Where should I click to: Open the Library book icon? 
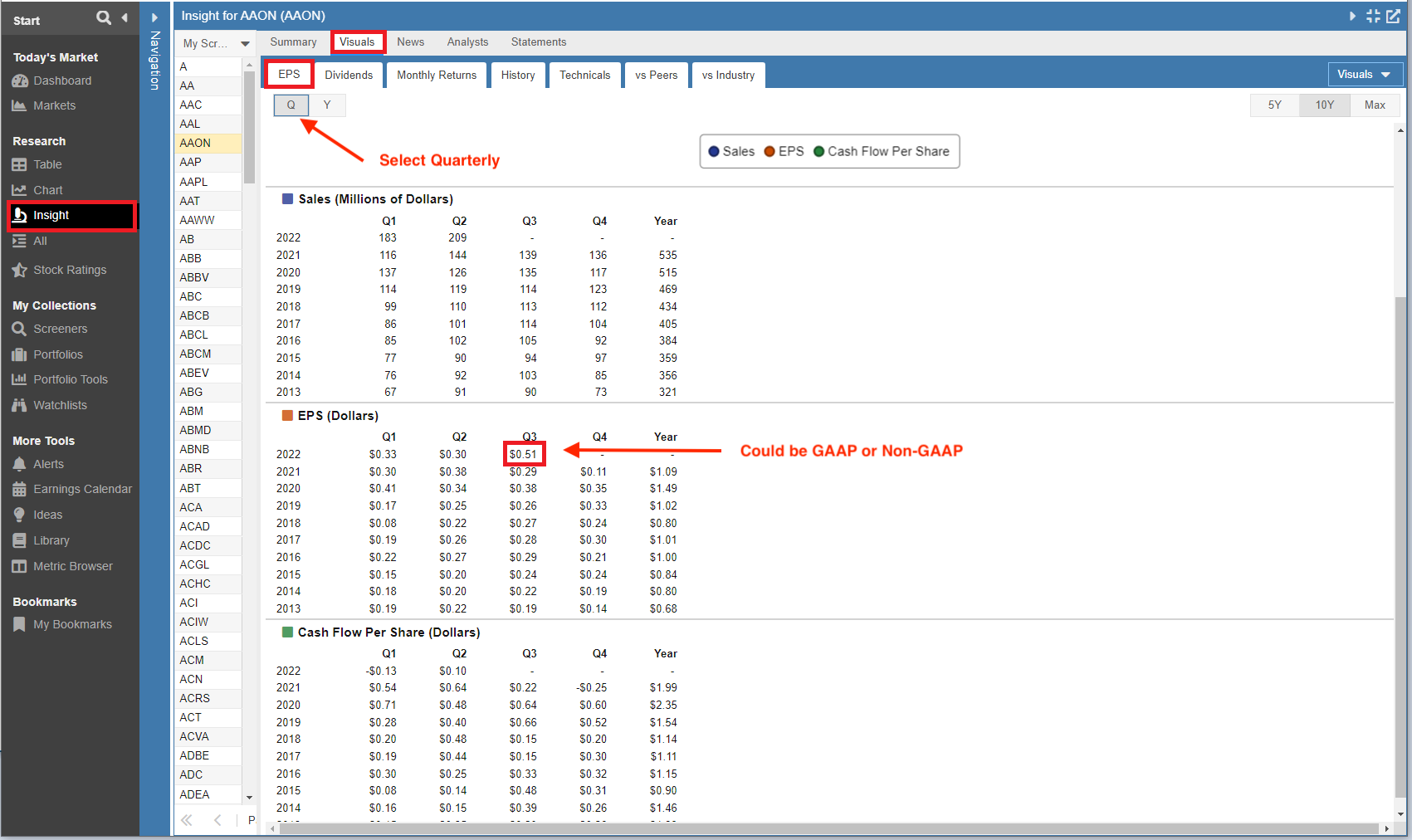20,541
